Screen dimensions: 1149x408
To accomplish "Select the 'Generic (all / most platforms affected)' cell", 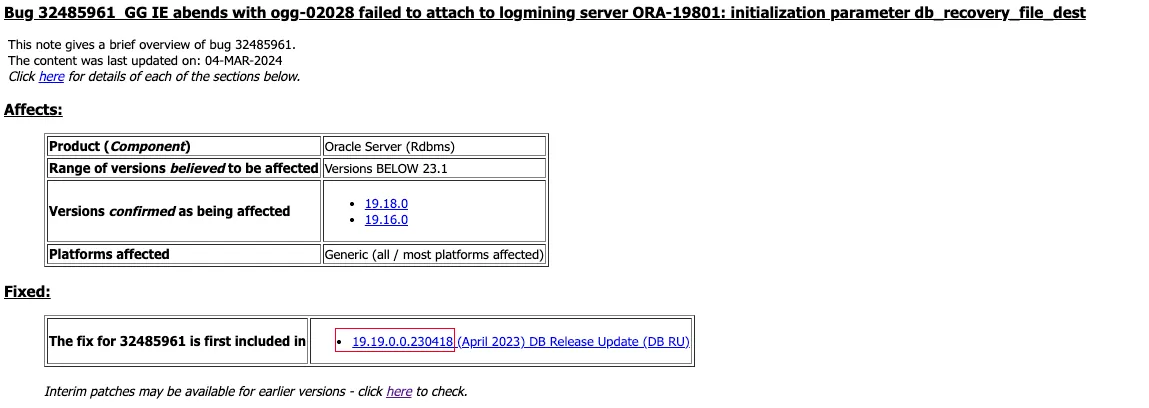I will coord(434,255).
